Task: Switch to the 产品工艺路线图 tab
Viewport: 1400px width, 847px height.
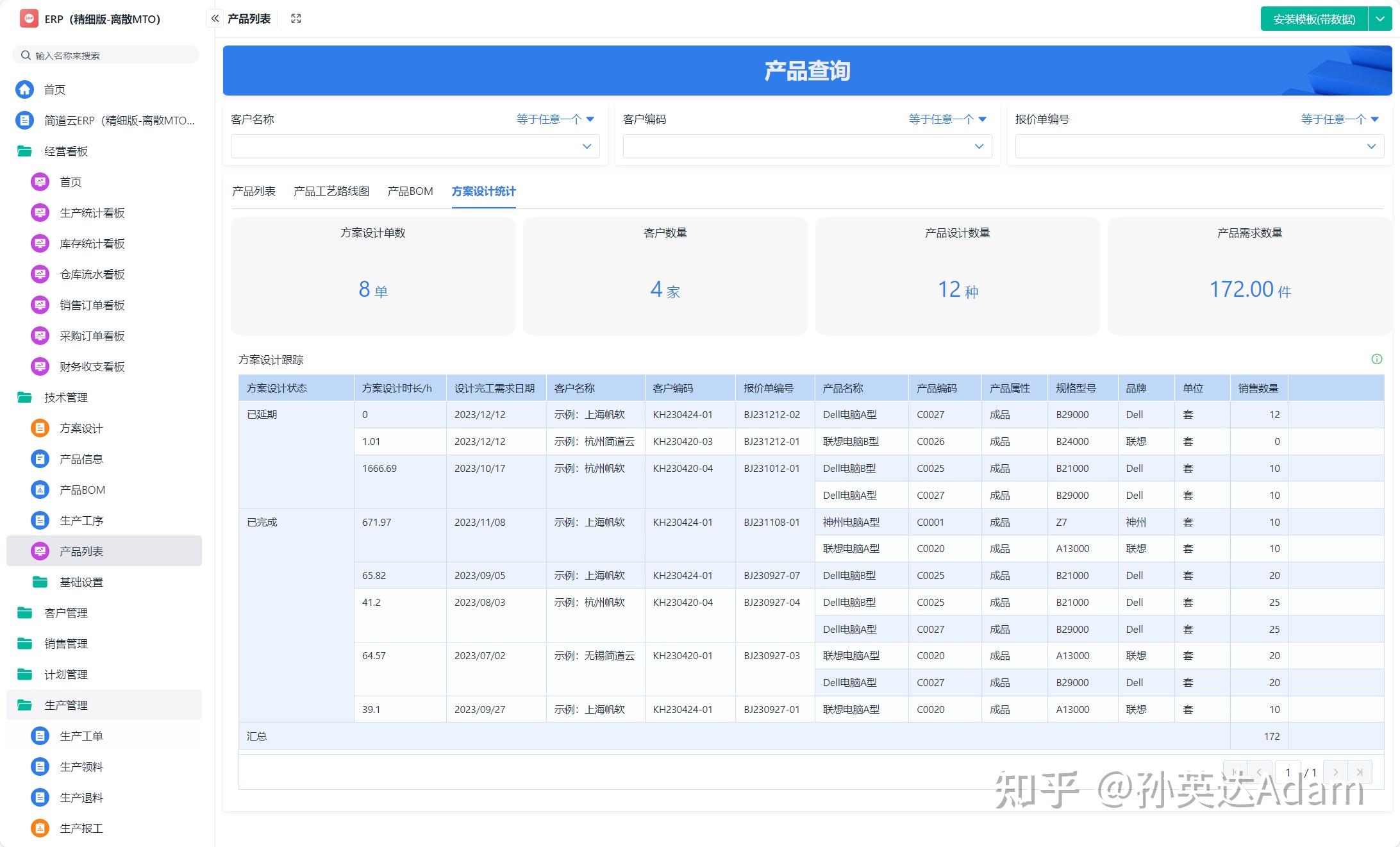Action: coord(331,191)
